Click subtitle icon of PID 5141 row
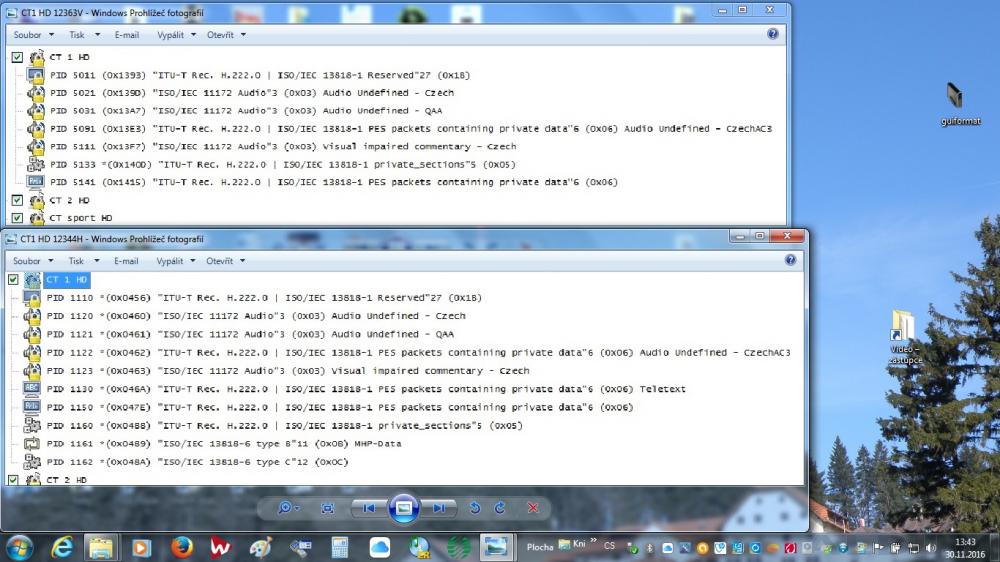The height and width of the screenshot is (562, 1000). click(36, 182)
